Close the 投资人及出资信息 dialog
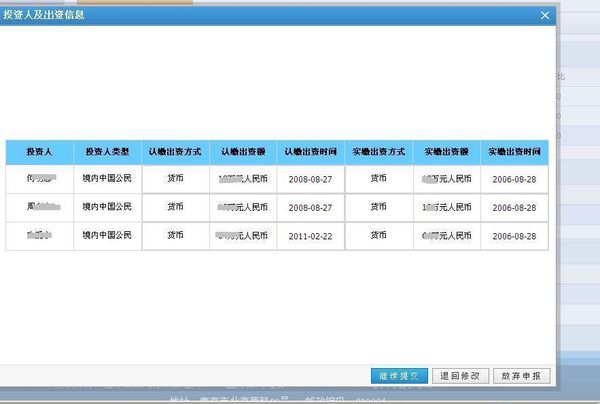The width and height of the screenshot is (600, 404). coord(544,15)
